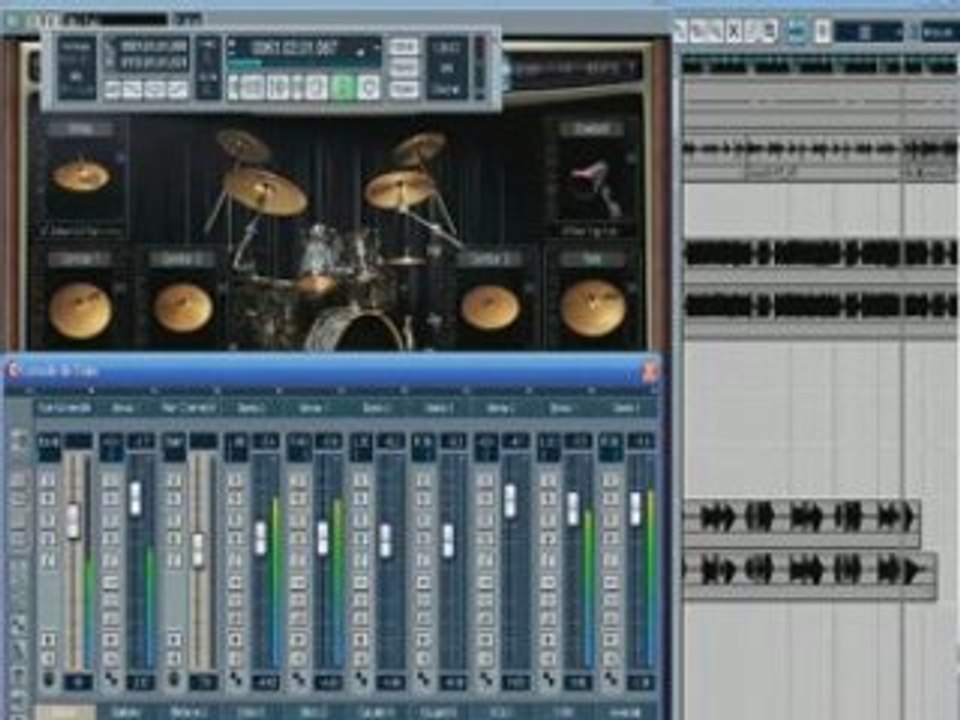This screenshot has height=720, width=960.
Task: Click the channel-type icon below the second mixer channel
Action: click(111, 680)
